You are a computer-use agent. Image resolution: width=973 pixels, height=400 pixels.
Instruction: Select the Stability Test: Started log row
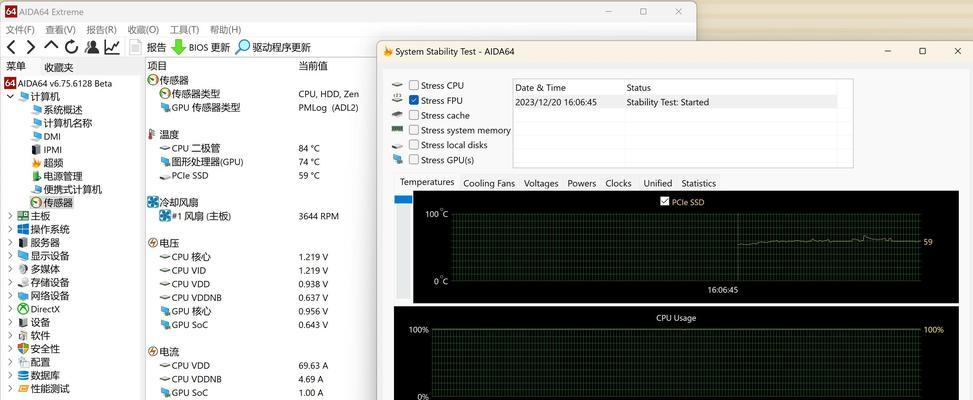(675, 102)
